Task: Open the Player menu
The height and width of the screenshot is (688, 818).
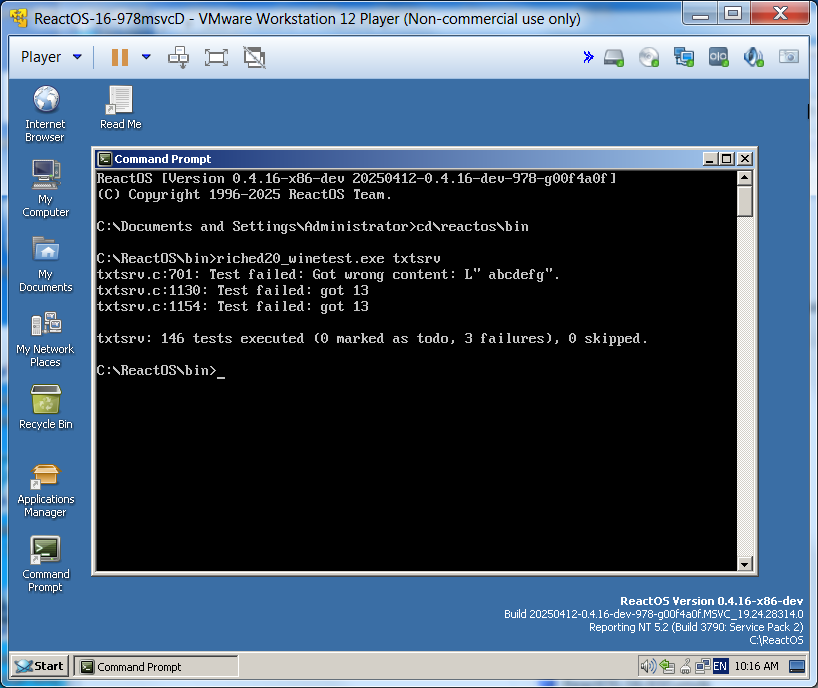Action: point(51,57)
